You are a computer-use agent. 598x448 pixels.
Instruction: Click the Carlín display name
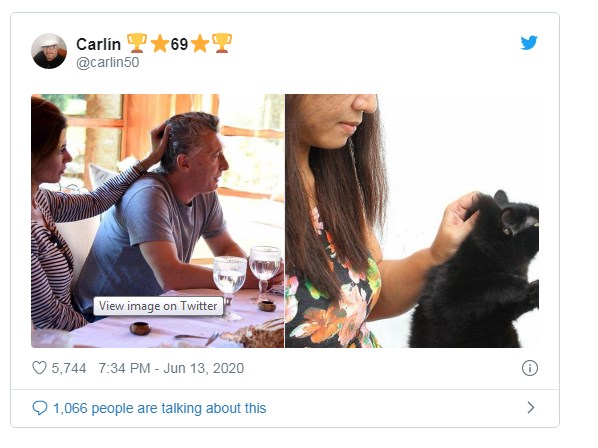(x=98, y=44)
